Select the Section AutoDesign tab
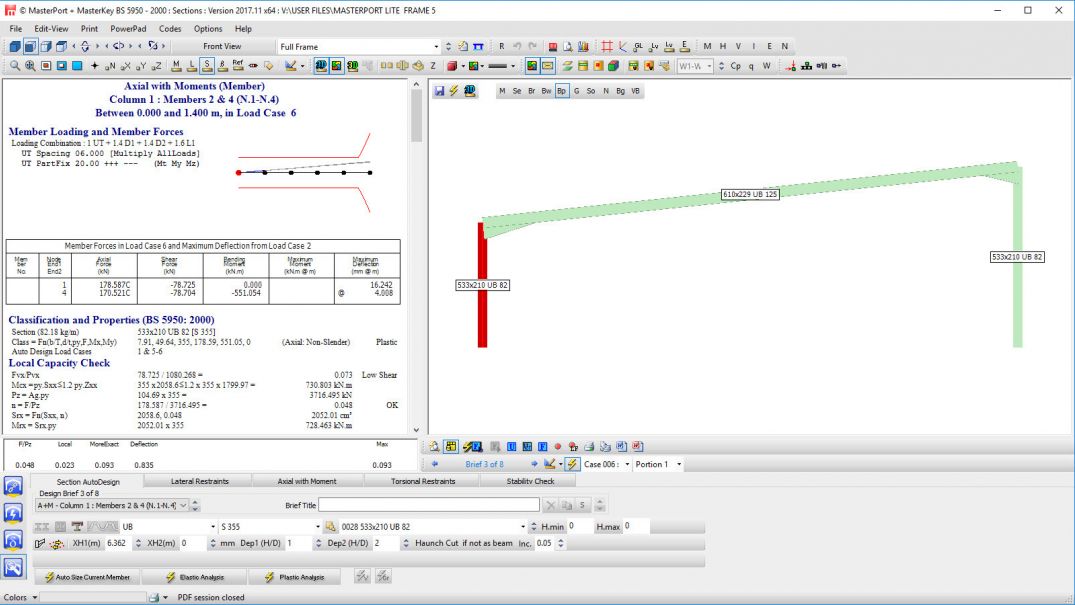The height and width of the screenshot is (605, 1075). (88, 482)
